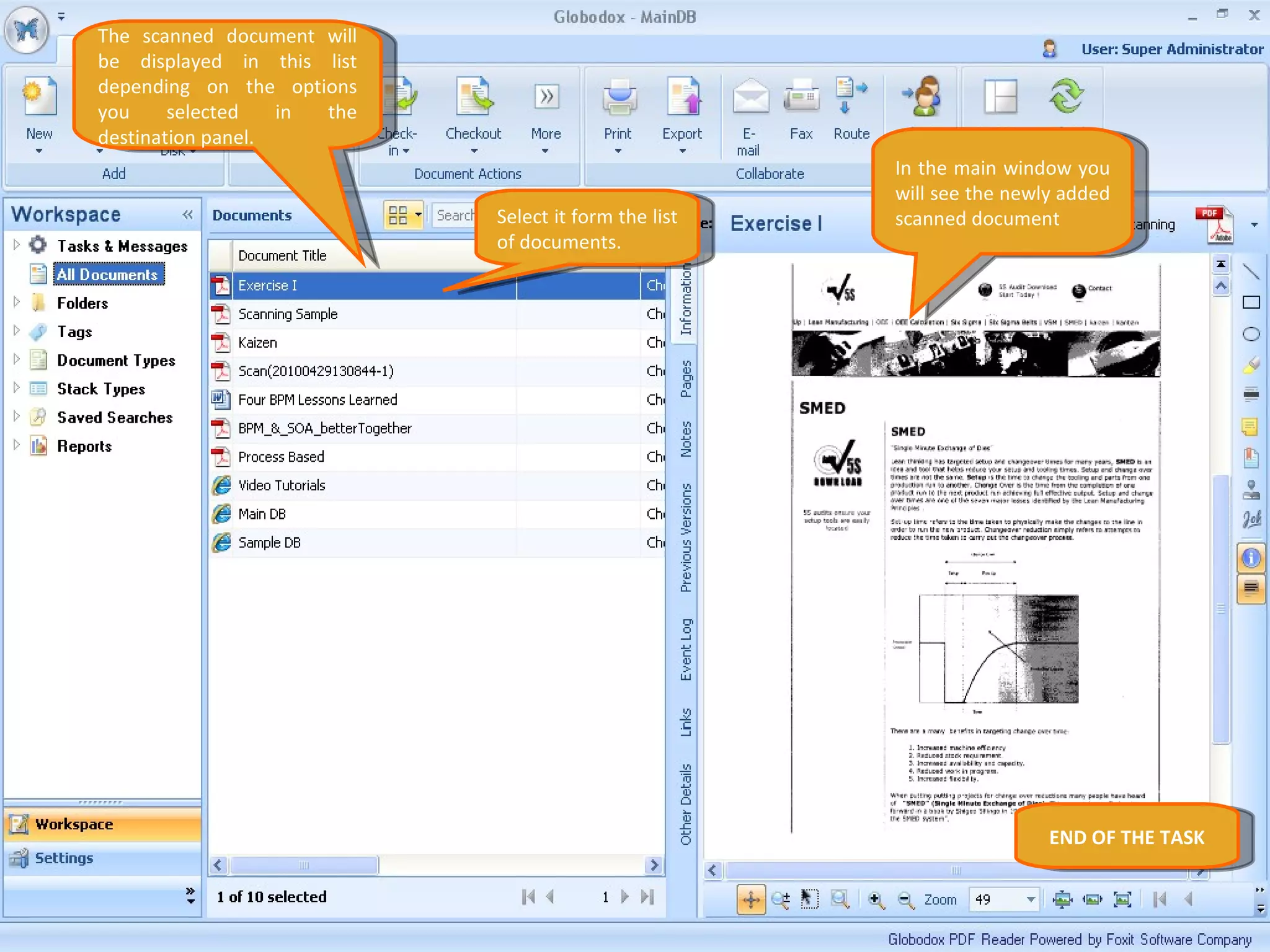Expand the Saved Searches node
This screenshot has width=1270, height=952.
17,416
